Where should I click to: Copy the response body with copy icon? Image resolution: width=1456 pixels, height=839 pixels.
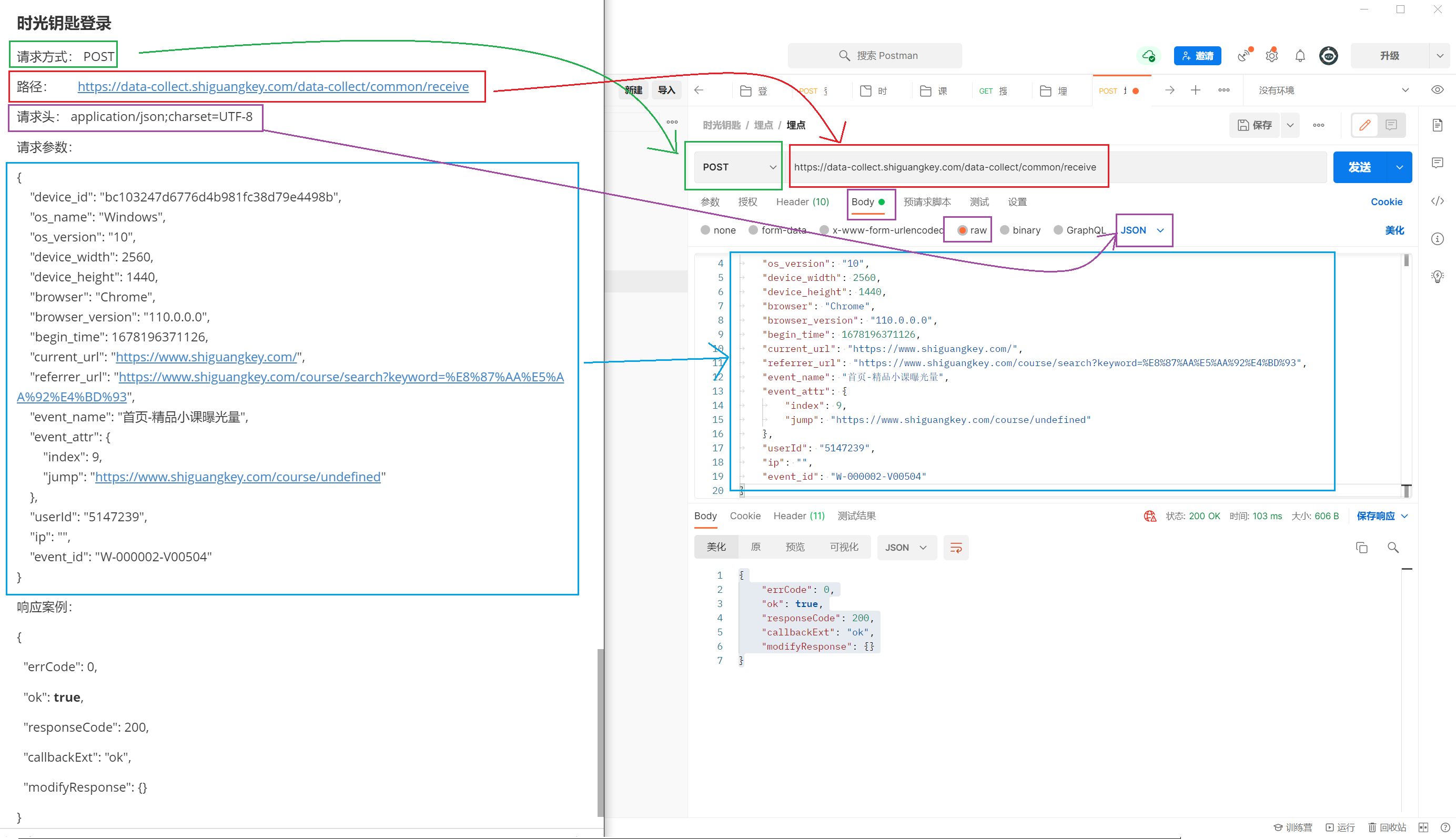[x=1361, y=548]
